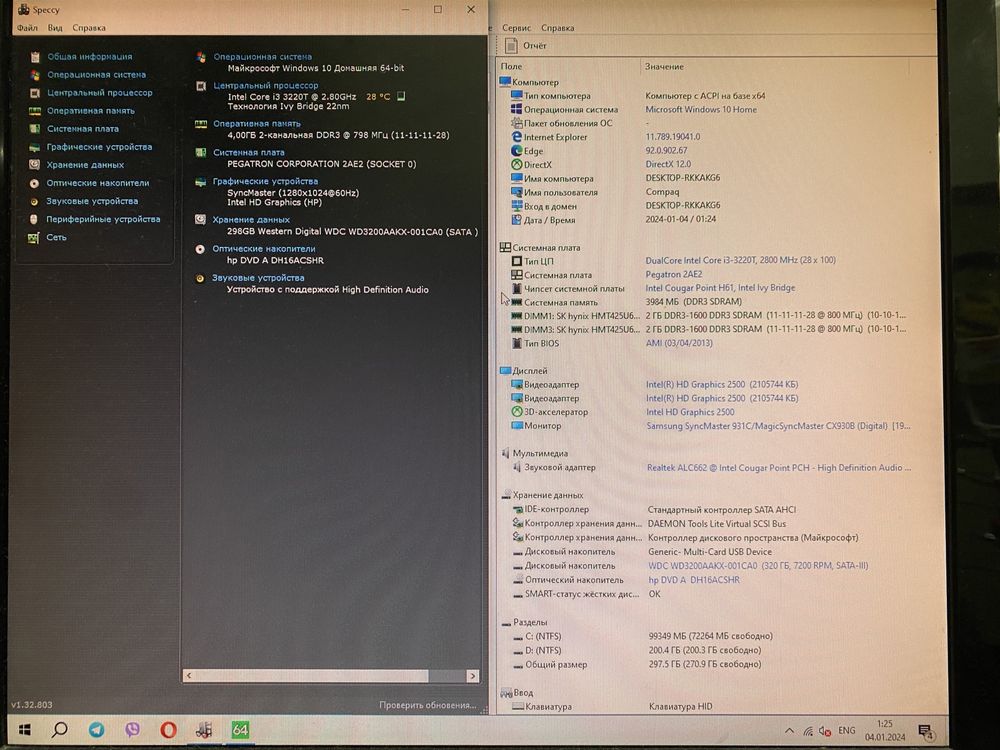Viewport: 1000px width, 750px height.
Task: Show hidden tray icons chevron
Action: pyautogui.click(x=790, y=731)
